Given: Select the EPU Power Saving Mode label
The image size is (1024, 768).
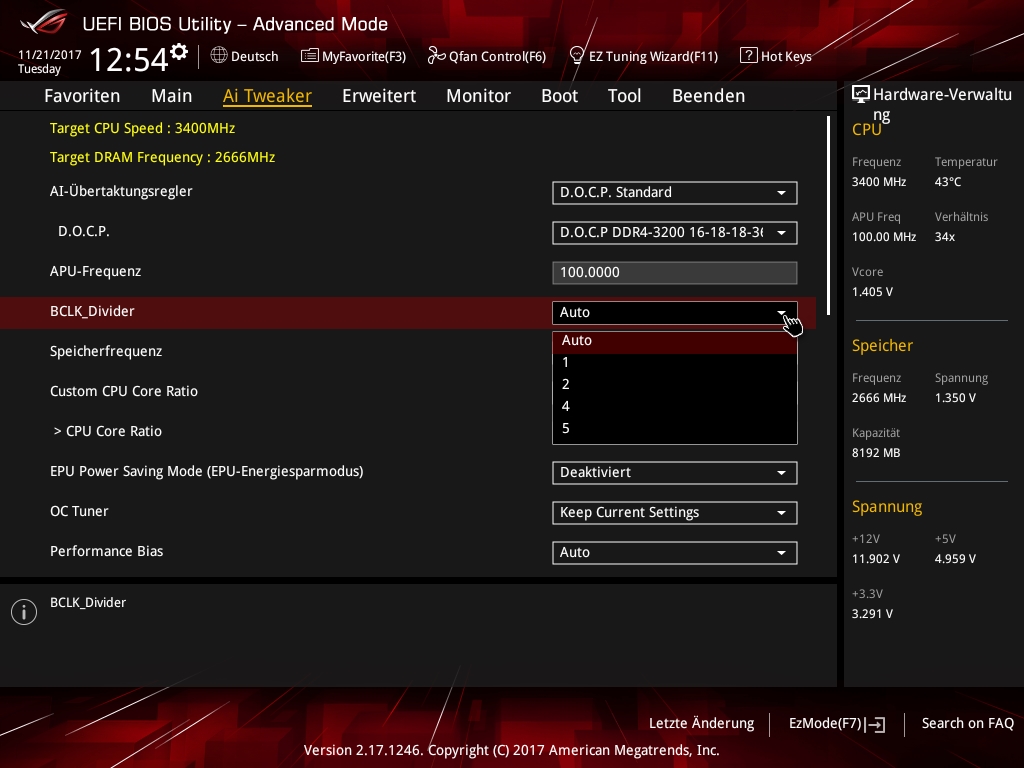Looking at the screenshot, I should point(206,472).
